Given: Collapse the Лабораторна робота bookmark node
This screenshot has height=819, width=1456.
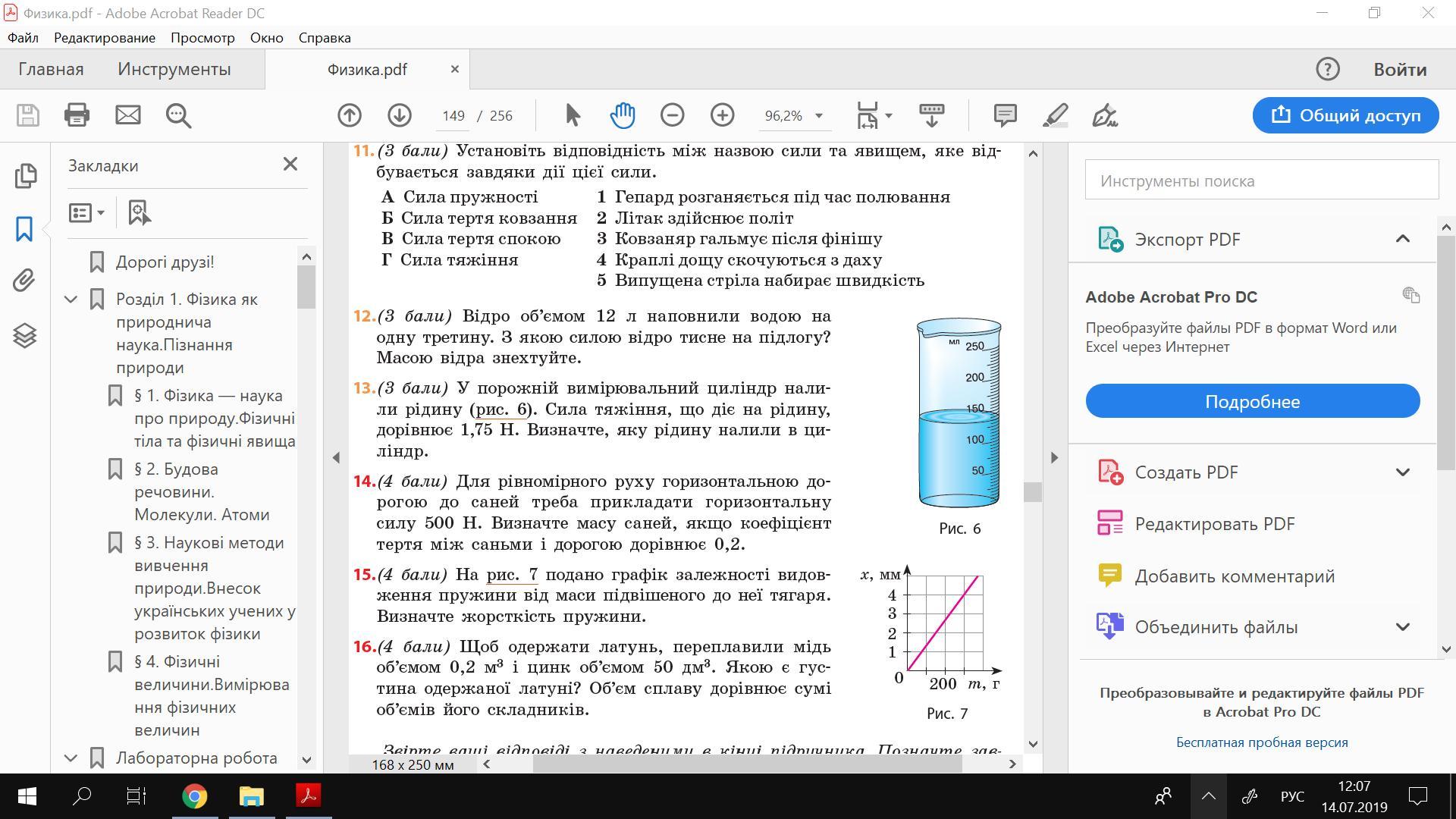Looking at the screenshot, I should click(x=71, y=758).
